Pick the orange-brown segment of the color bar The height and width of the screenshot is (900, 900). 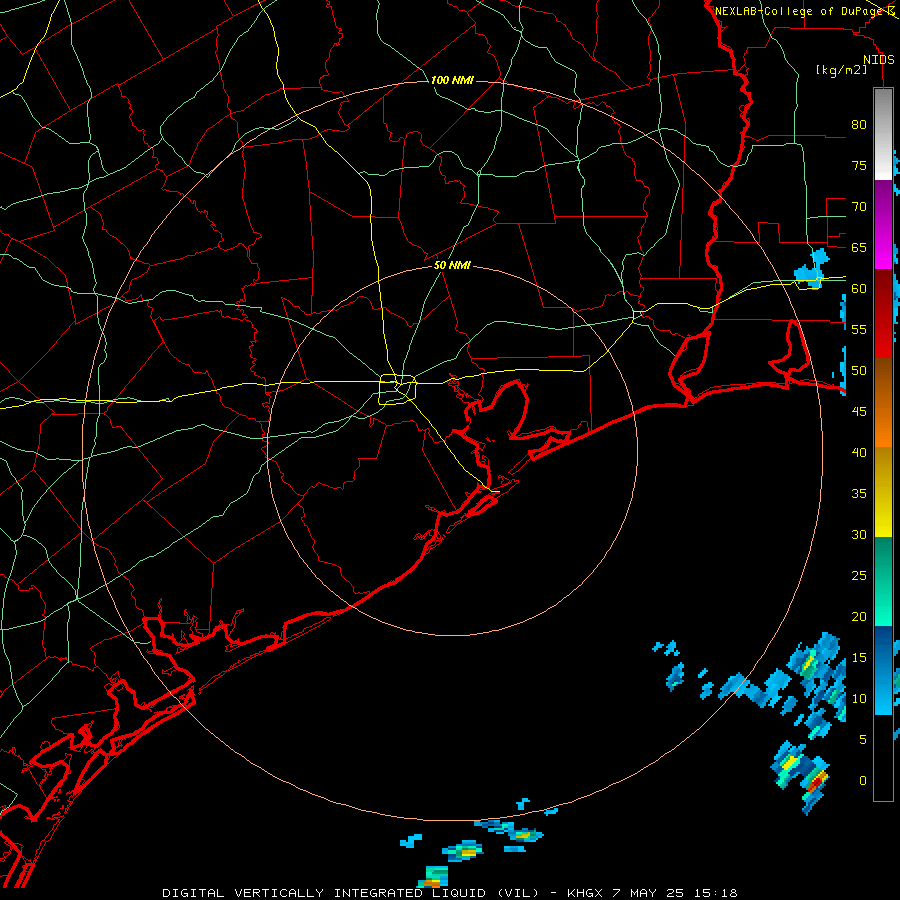pyautogui.click(x=883, y=402)
